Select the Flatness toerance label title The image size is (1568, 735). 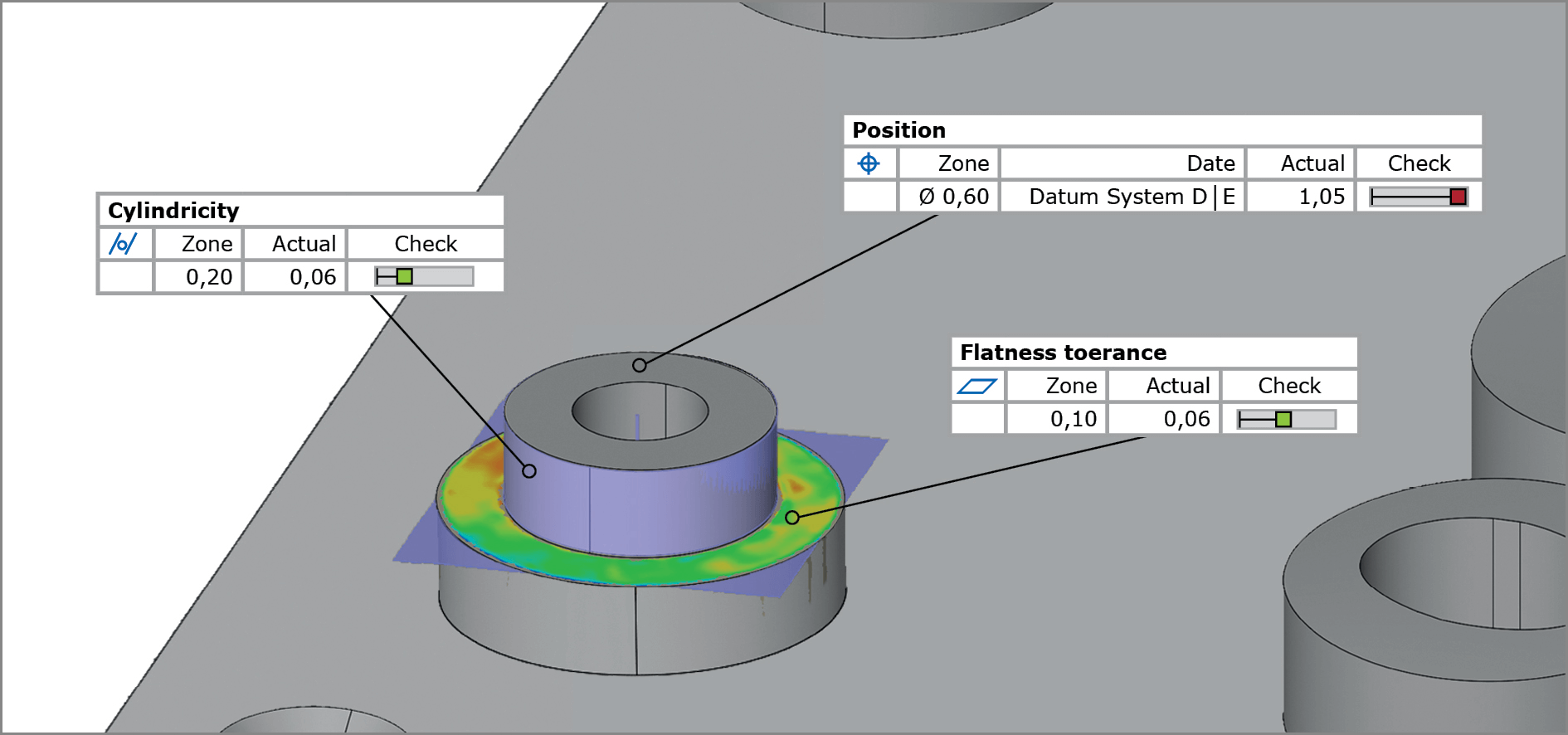(x=1063, y=353)
